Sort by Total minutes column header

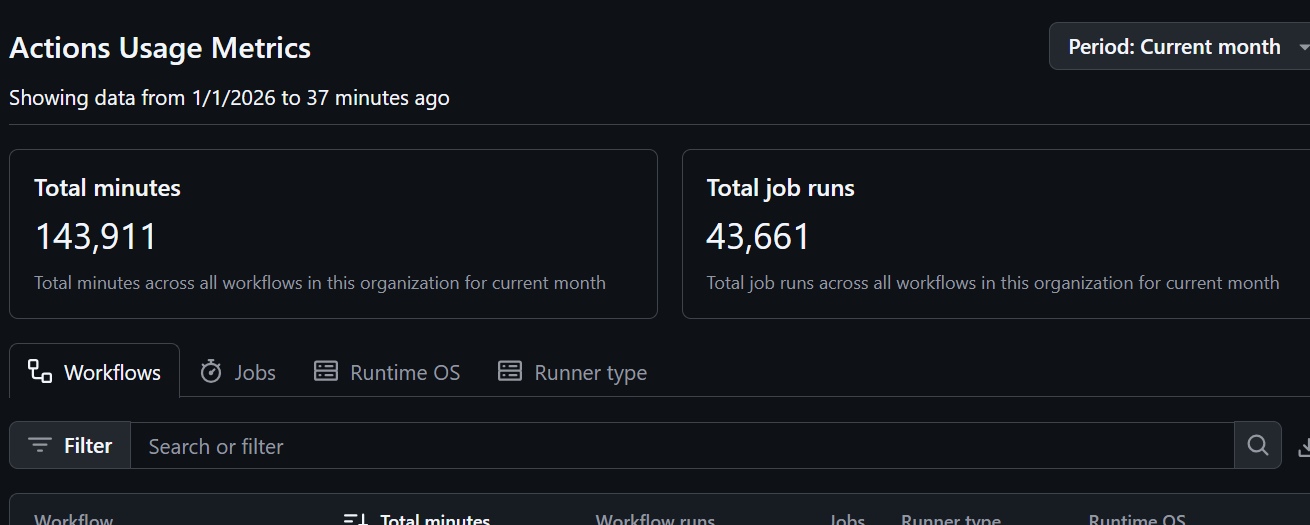point(435,520)
